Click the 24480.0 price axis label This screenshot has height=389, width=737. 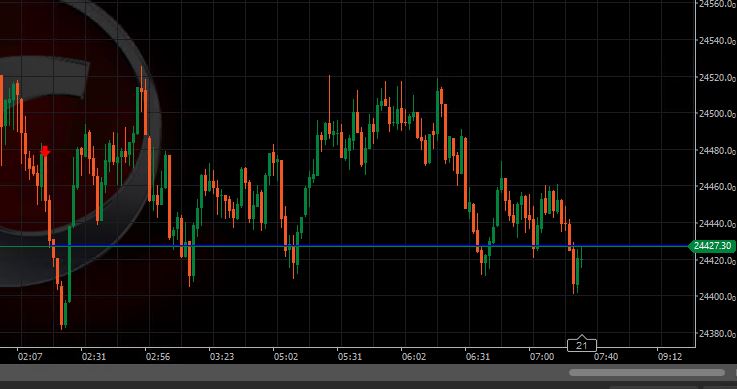click(x=717, y=150)
